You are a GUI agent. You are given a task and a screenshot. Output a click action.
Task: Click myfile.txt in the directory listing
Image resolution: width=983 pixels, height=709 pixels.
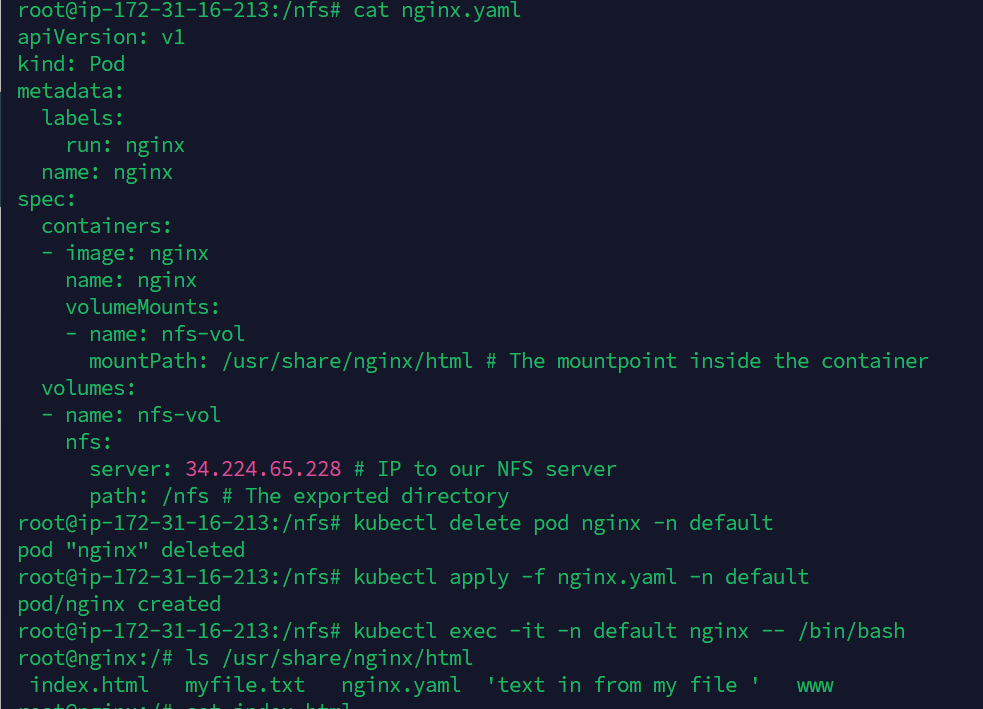(x=245, y=685)
